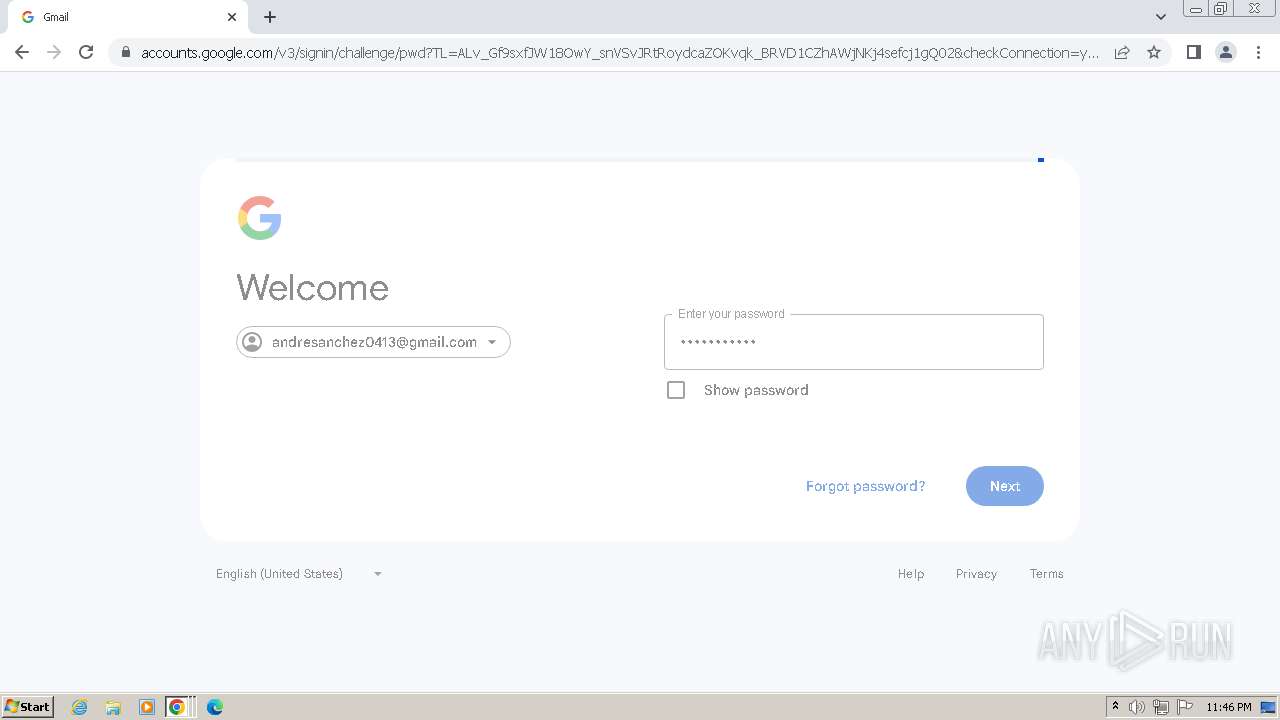Click the Show password label

click(756, 390)
